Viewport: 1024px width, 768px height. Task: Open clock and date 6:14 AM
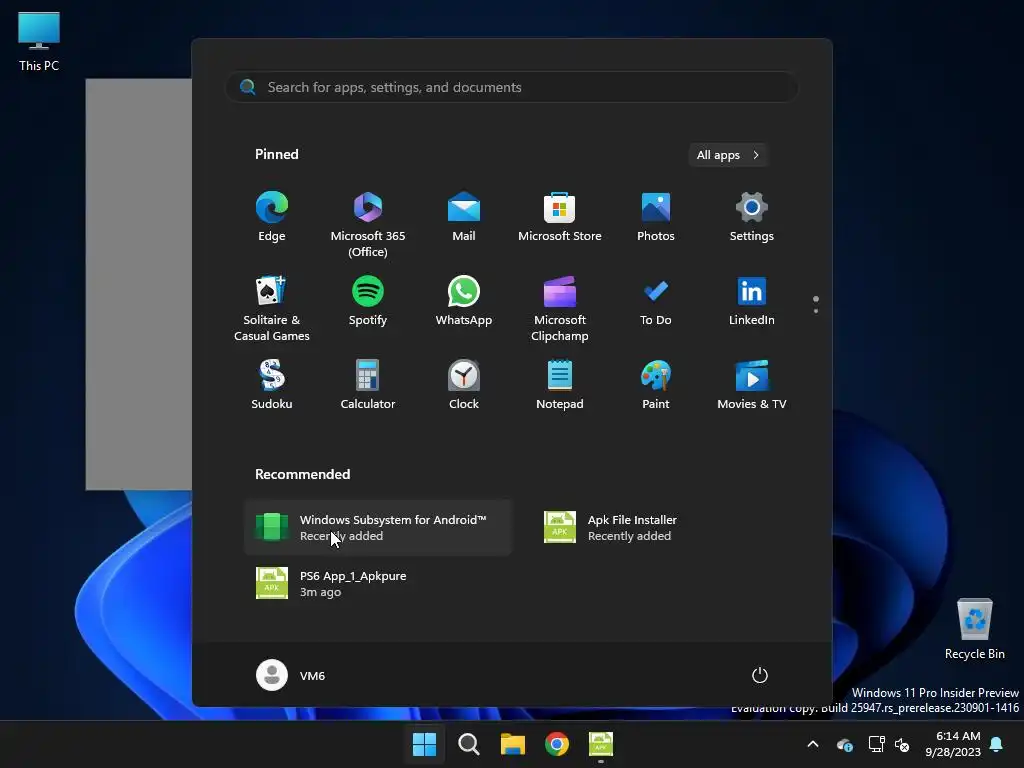pyautogui.click(x=953, y=744)
